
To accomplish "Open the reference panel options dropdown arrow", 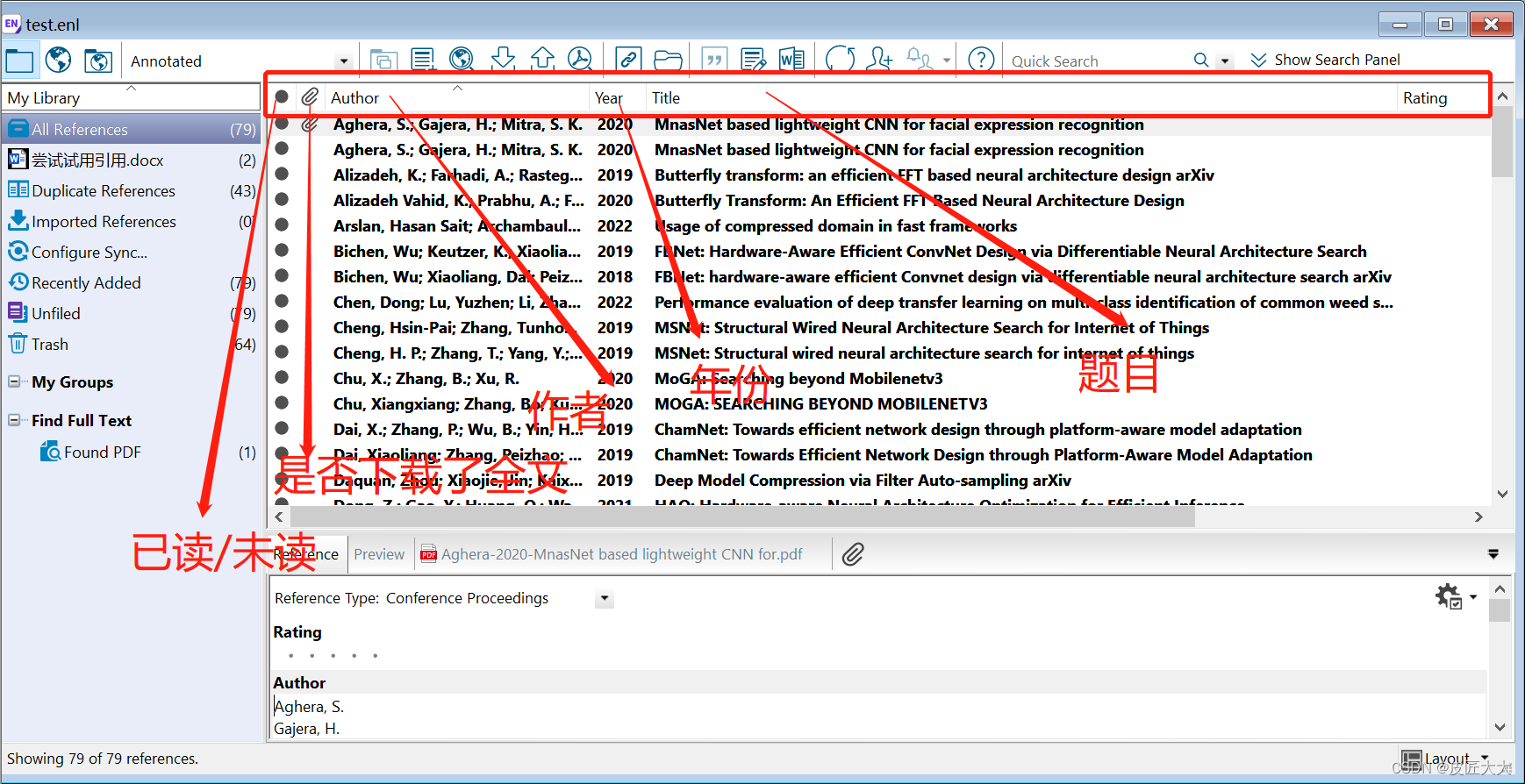I will [x=1493, y=554].
